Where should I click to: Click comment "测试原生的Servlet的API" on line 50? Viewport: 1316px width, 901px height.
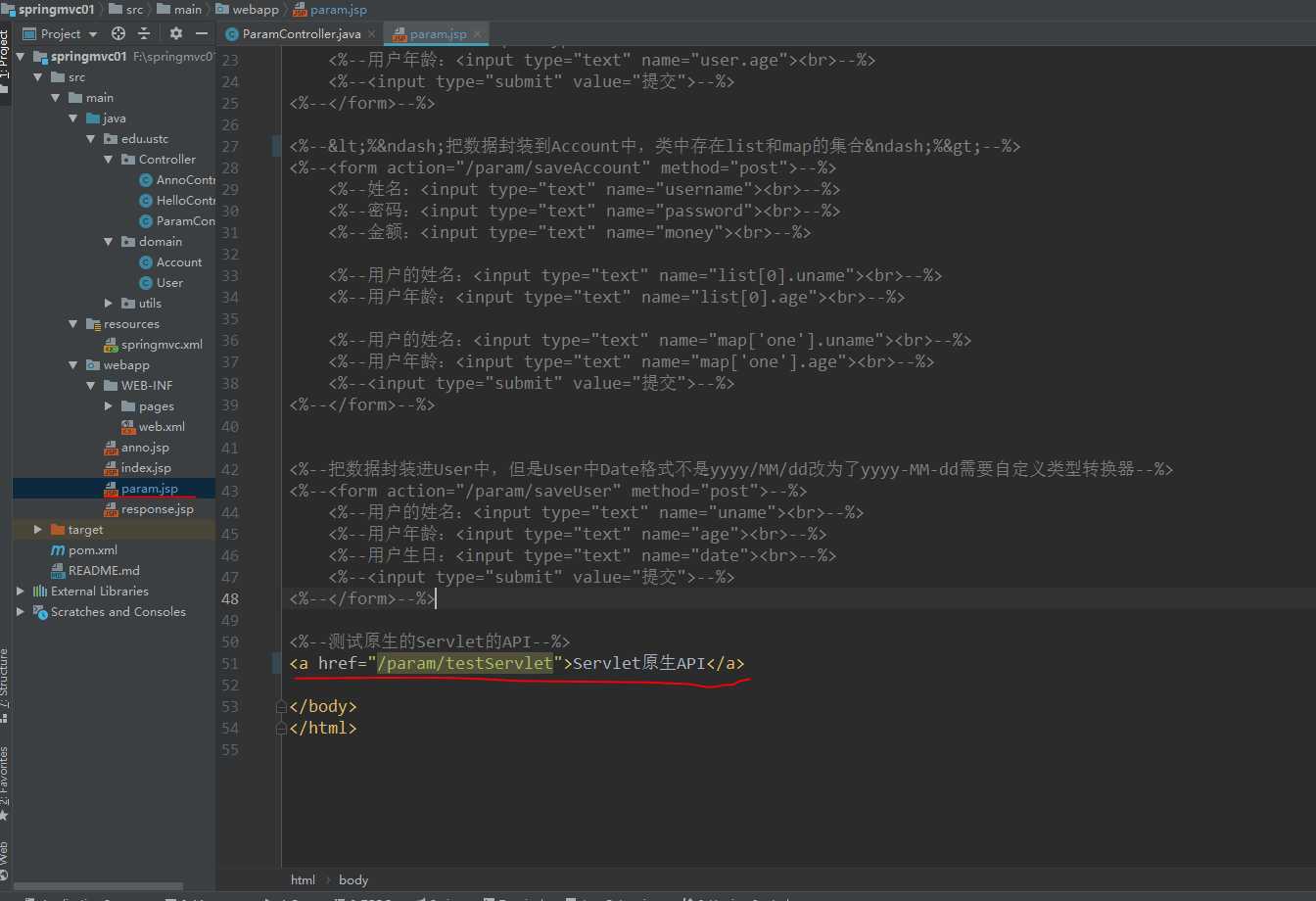coord(430,641)
